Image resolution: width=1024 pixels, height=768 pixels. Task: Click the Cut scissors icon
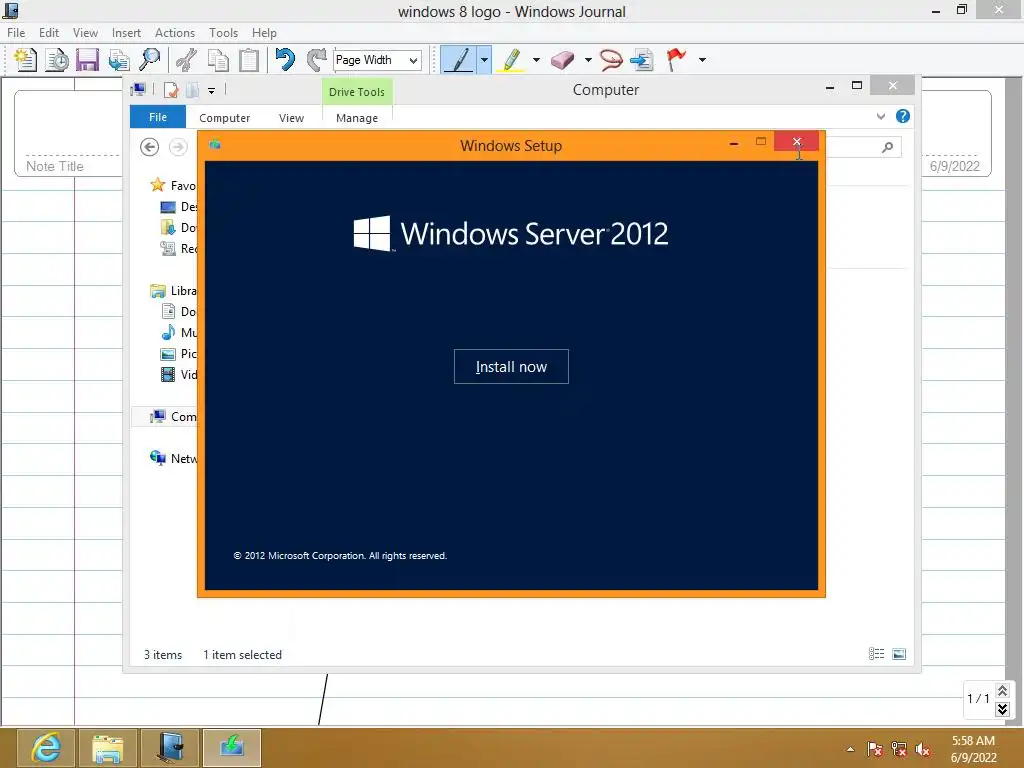coord(186,60)
